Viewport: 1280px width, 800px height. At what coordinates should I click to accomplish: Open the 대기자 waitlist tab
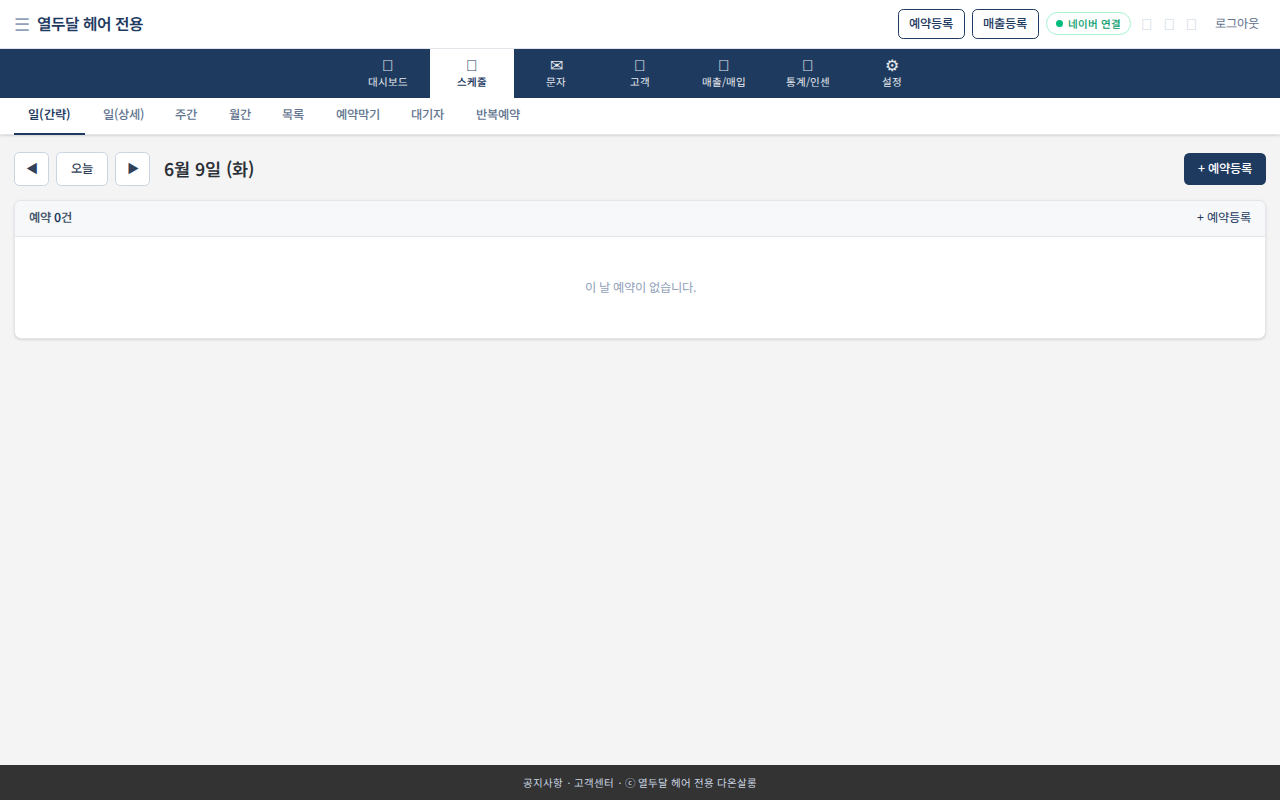427,115
